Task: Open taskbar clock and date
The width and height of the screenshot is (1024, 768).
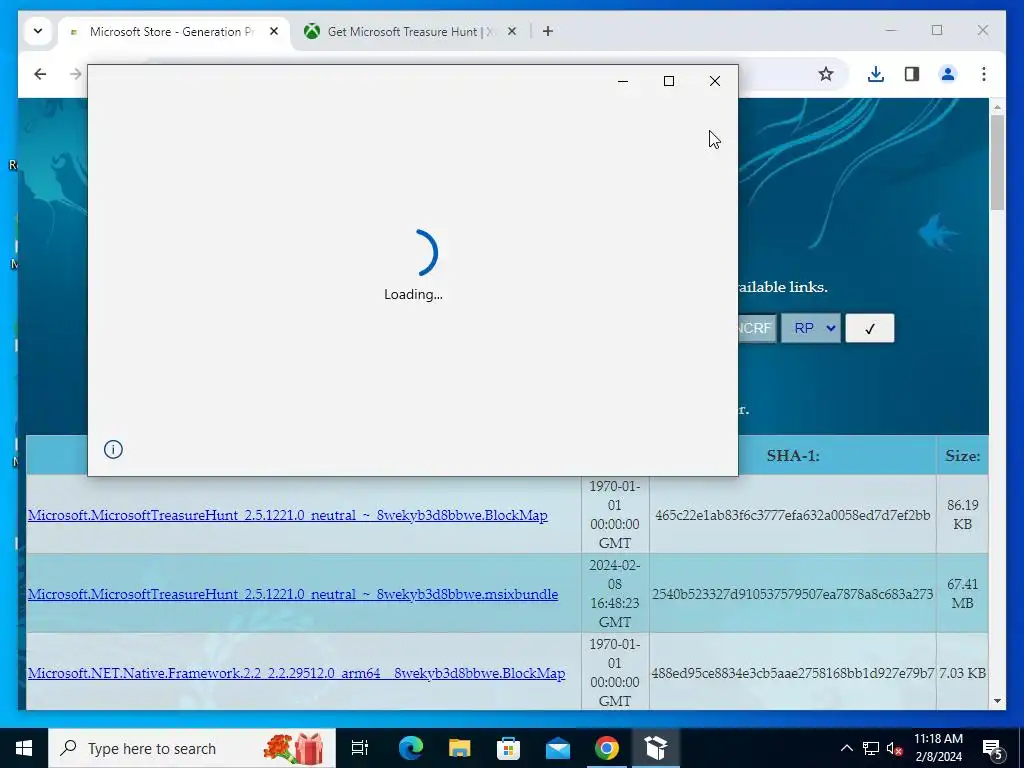Action: coord(938,748)
